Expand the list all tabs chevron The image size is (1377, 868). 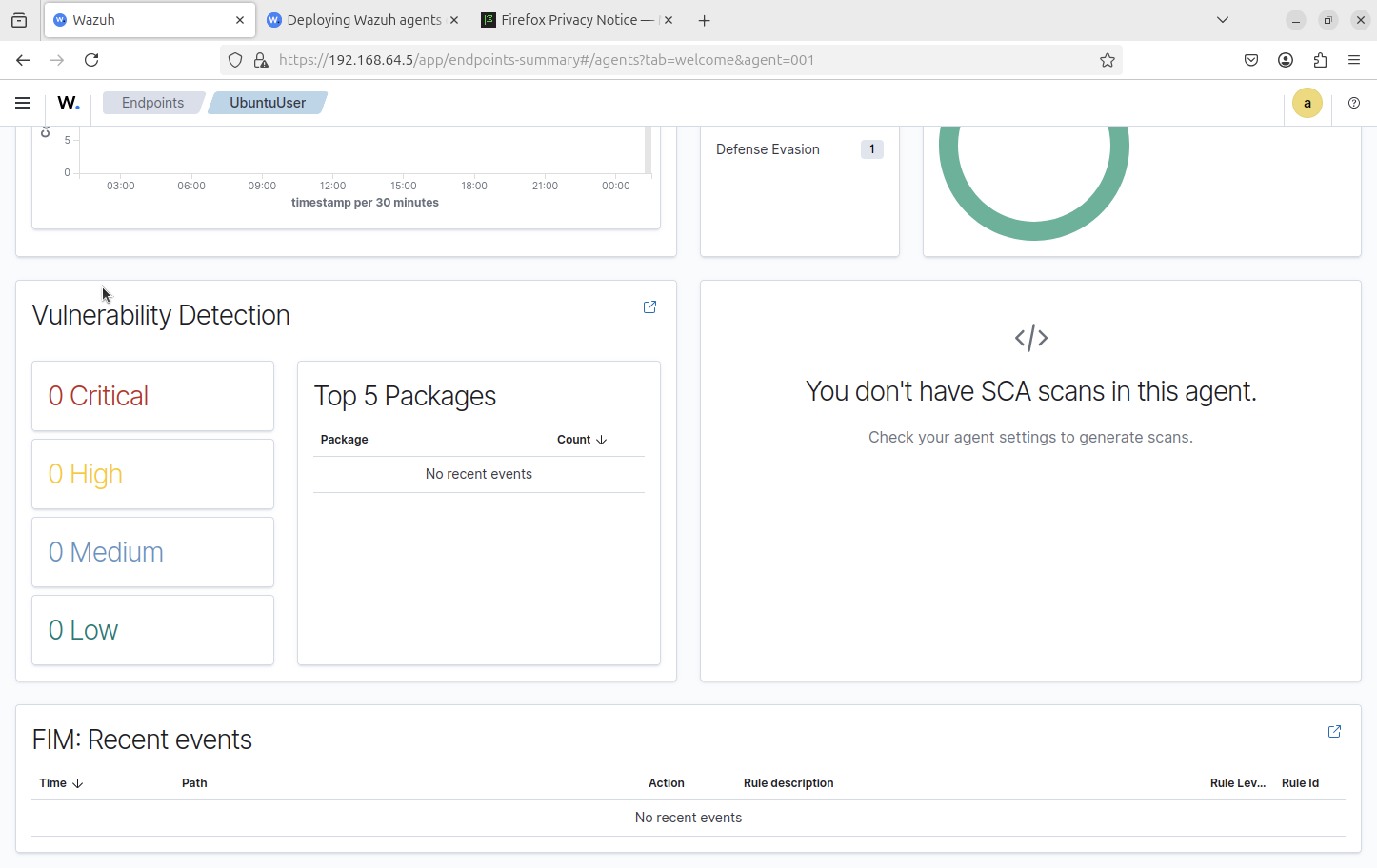click(x=1222, y=20)
